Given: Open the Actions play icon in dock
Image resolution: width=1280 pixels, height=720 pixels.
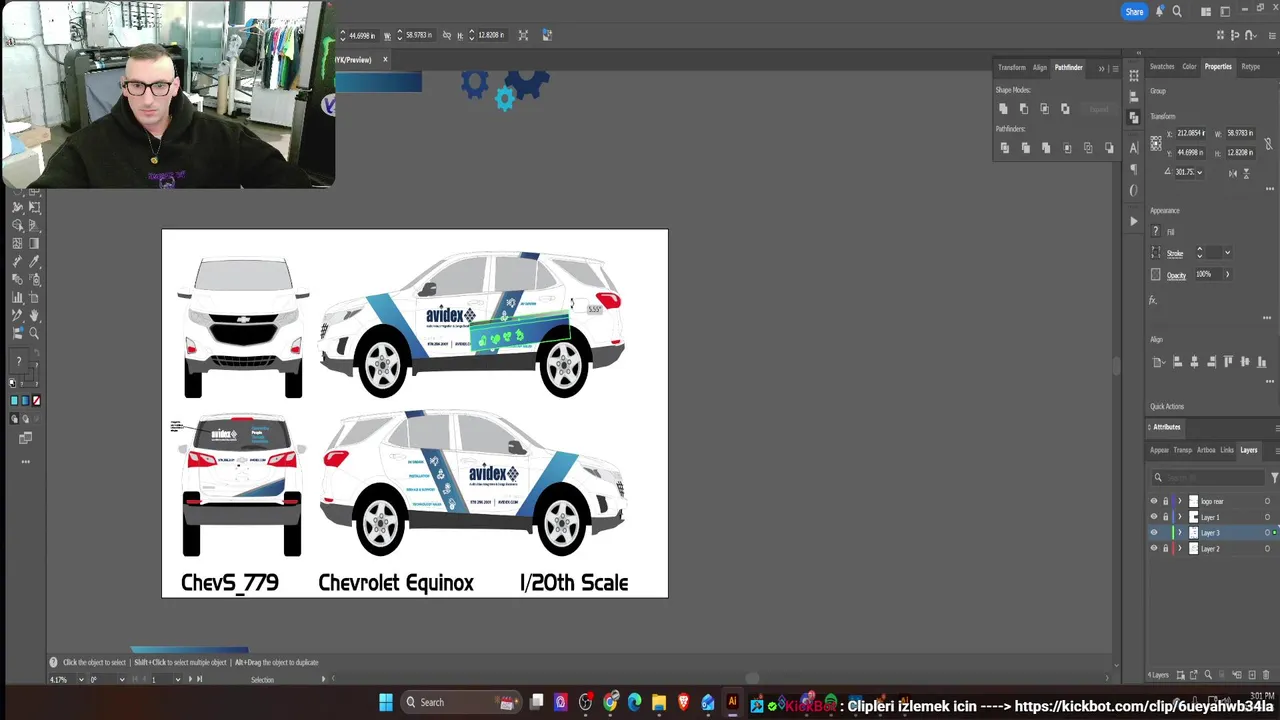Looking at the screenshot, I should point(1134,221).
